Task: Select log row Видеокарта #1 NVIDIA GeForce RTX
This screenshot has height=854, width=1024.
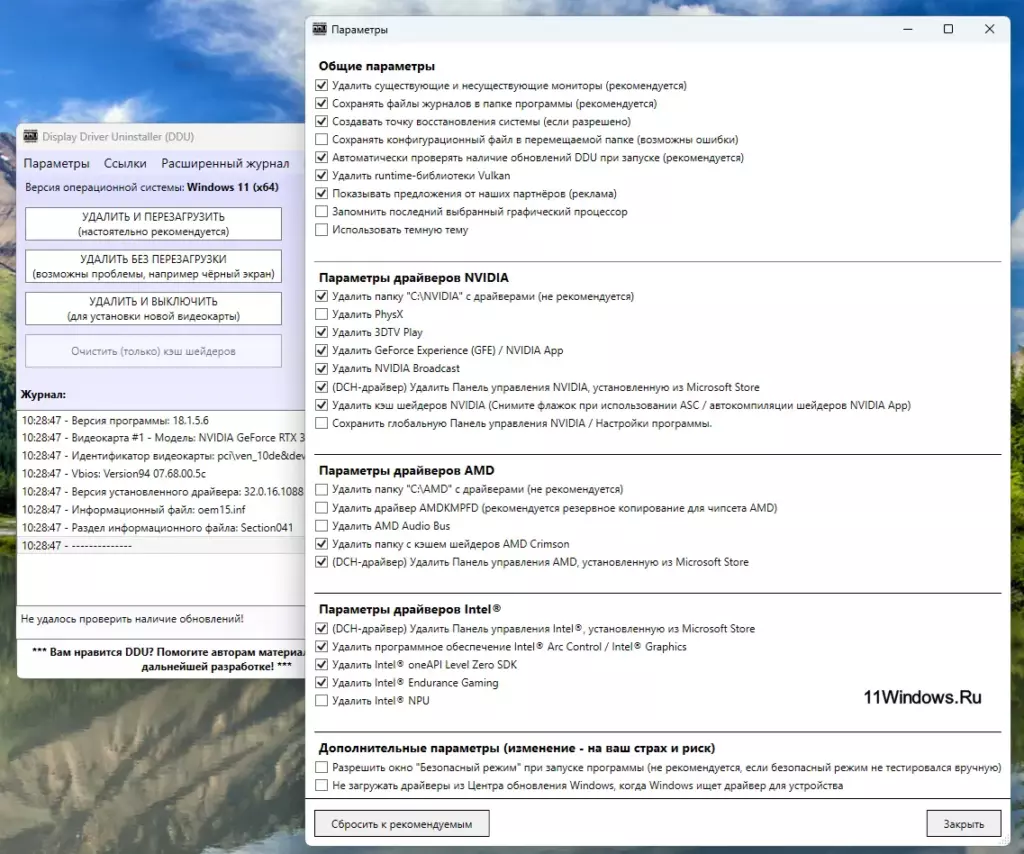Action: point(162,437)
